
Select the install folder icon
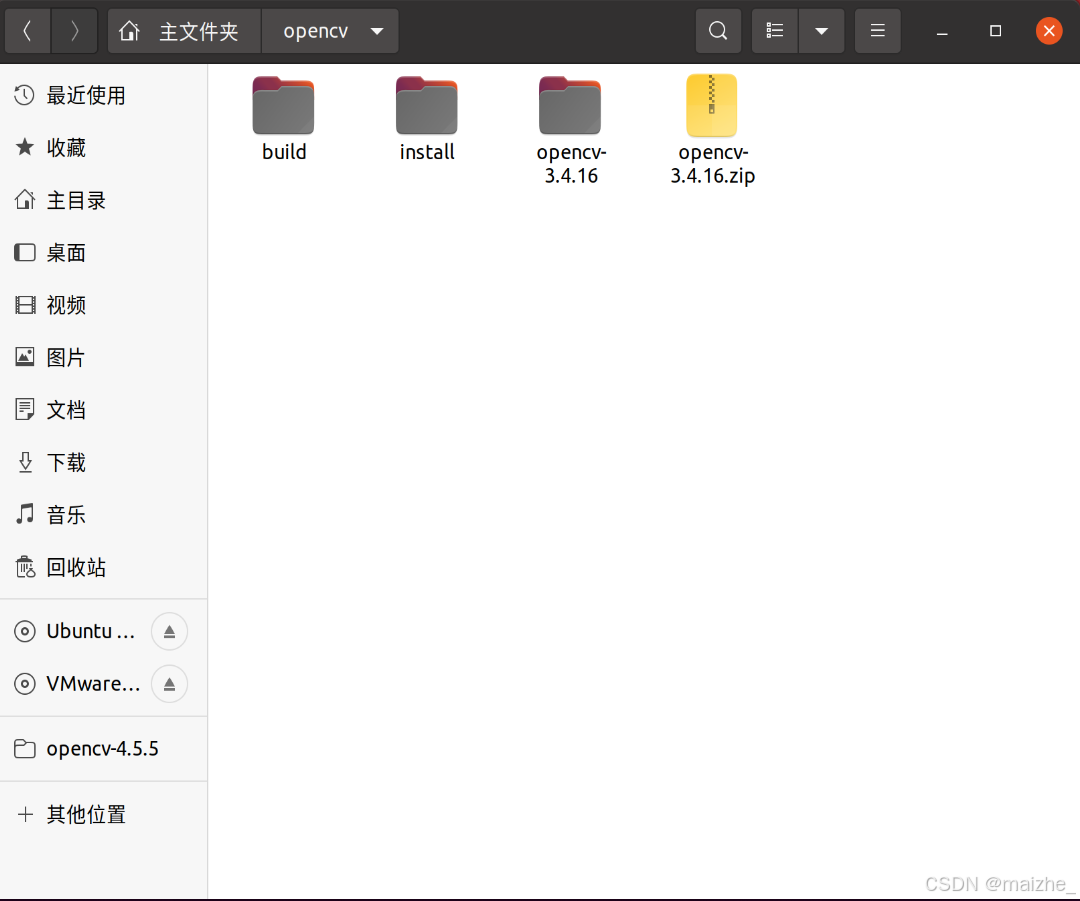[x=426, y=105]
